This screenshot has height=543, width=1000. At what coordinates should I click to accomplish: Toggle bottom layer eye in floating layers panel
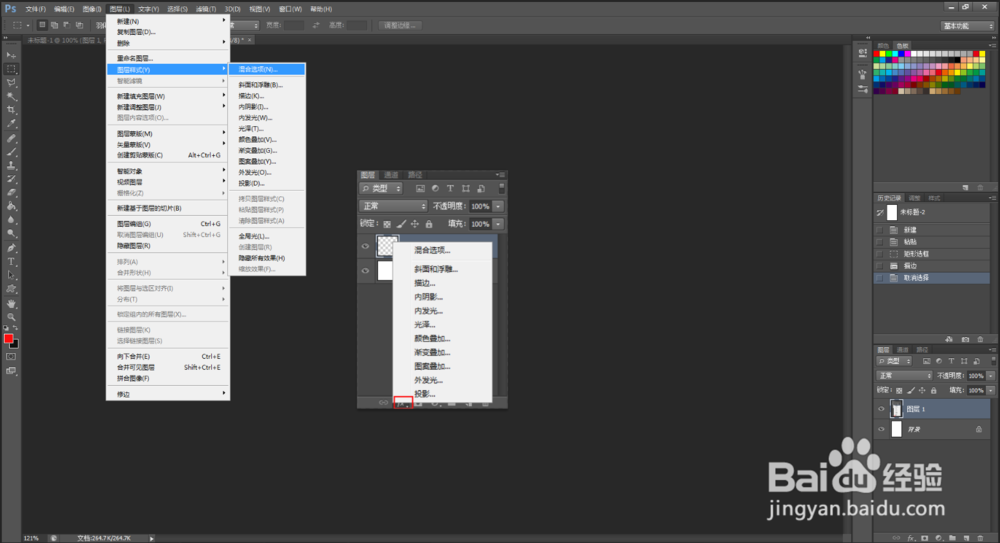click(x=365, y=271)
